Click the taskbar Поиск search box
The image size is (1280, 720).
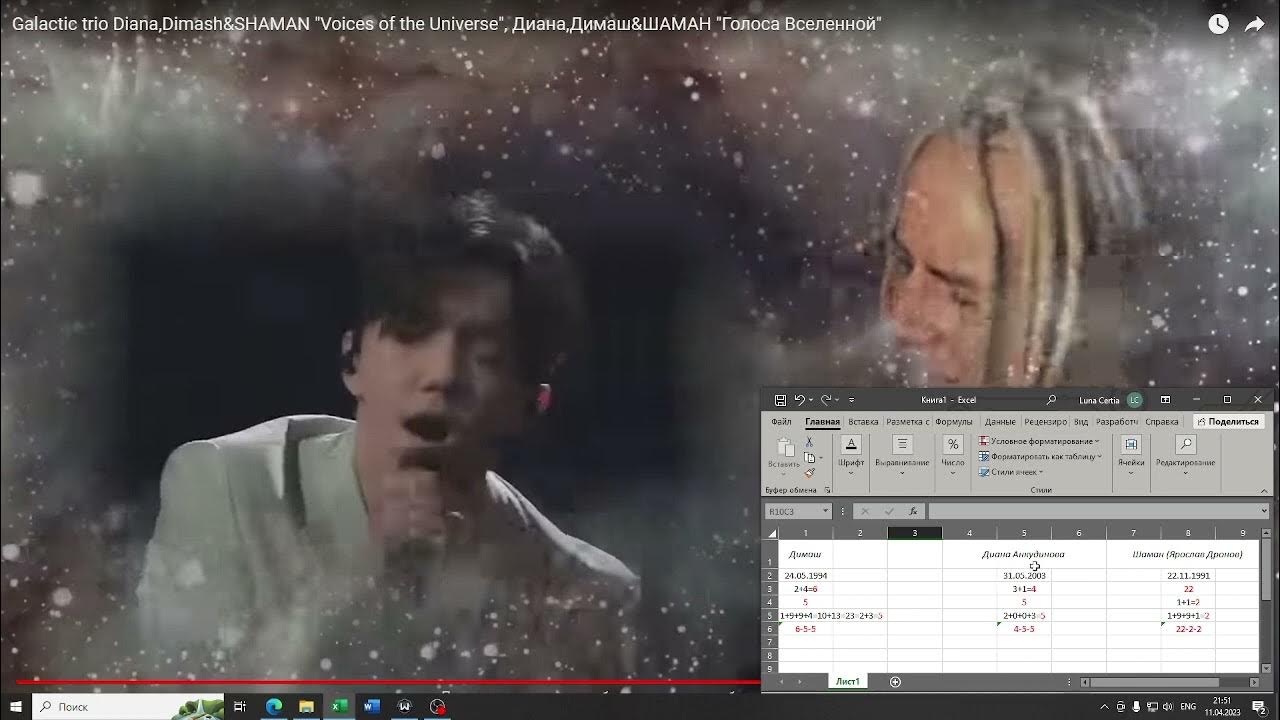(128, 706)
